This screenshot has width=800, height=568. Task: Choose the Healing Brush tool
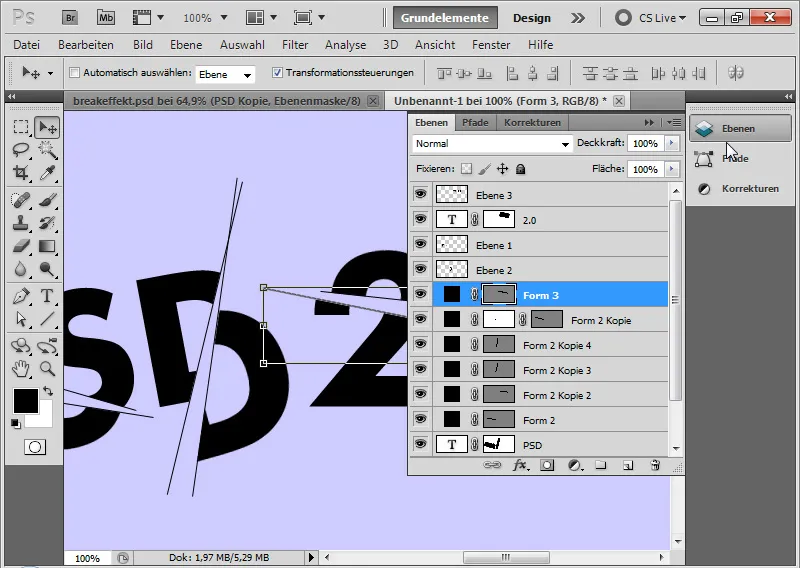coord(21,200)
